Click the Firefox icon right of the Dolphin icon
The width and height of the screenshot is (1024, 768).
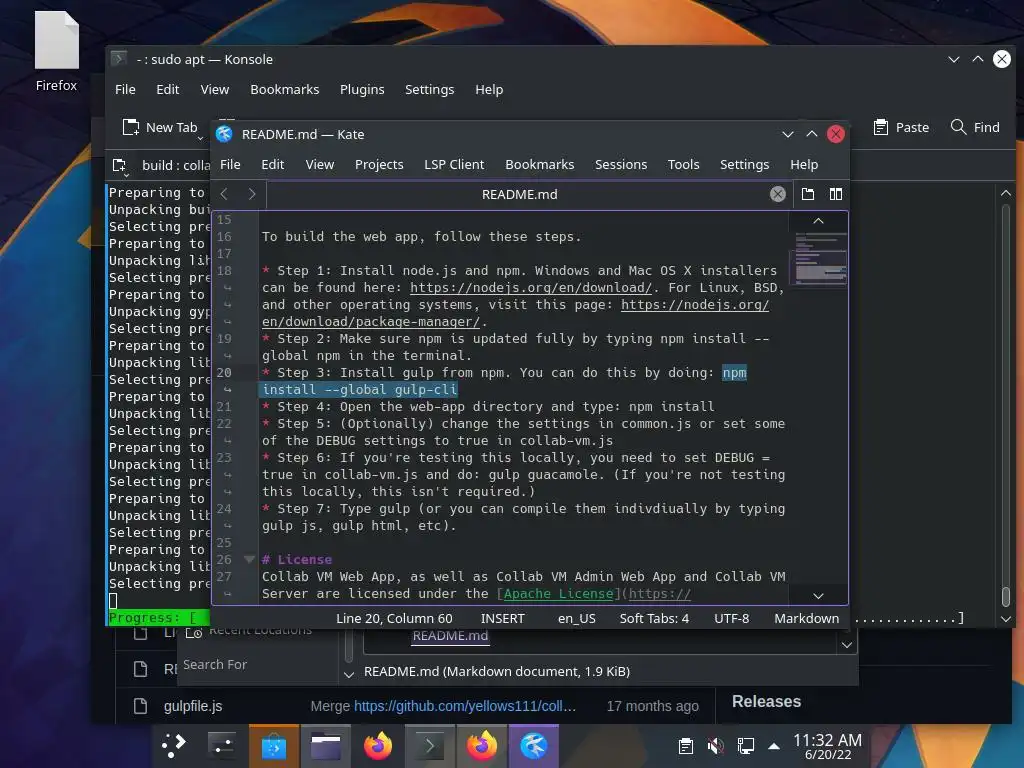[378, 745]
